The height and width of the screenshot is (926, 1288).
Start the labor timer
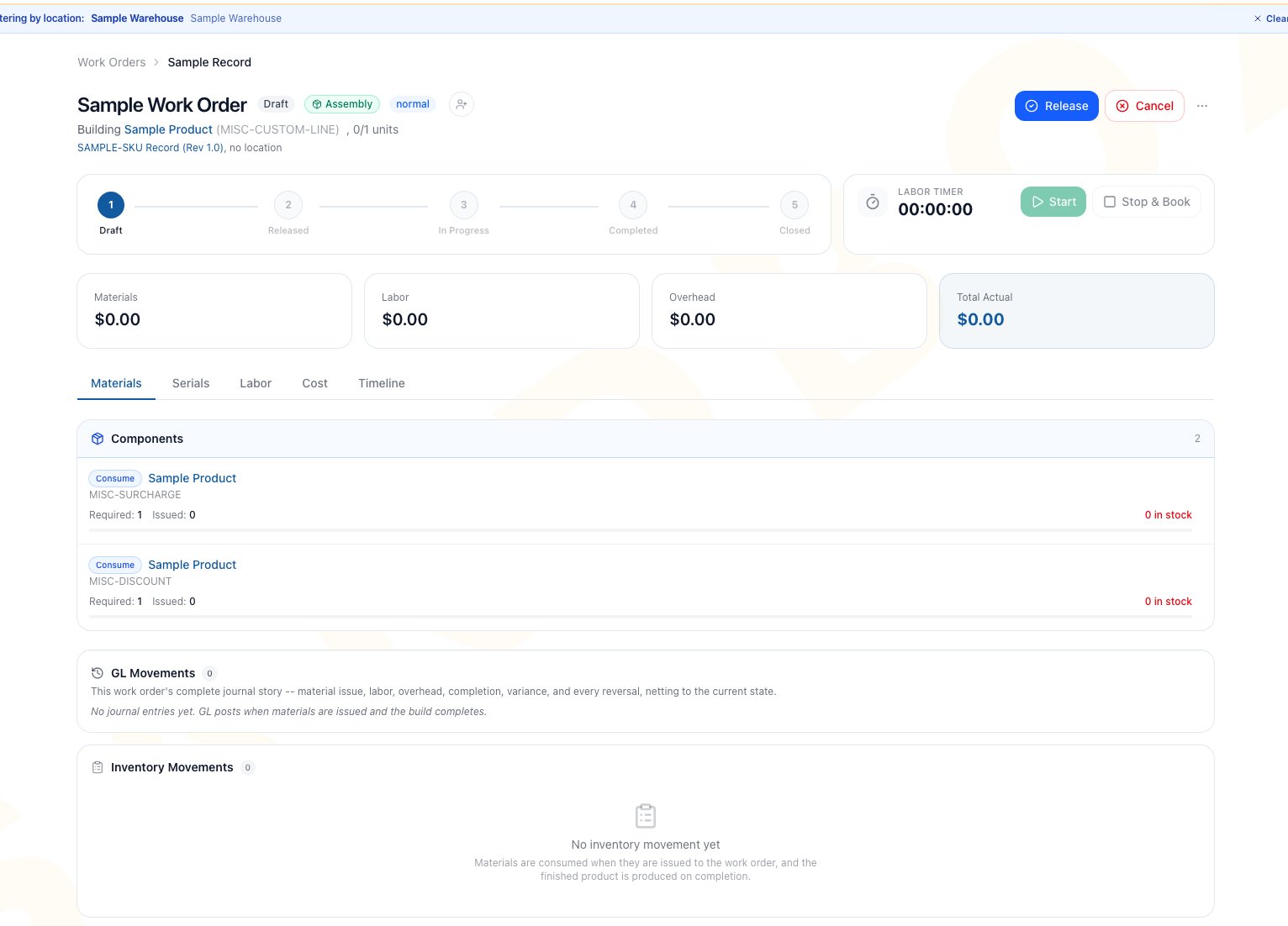[1053, 202]
